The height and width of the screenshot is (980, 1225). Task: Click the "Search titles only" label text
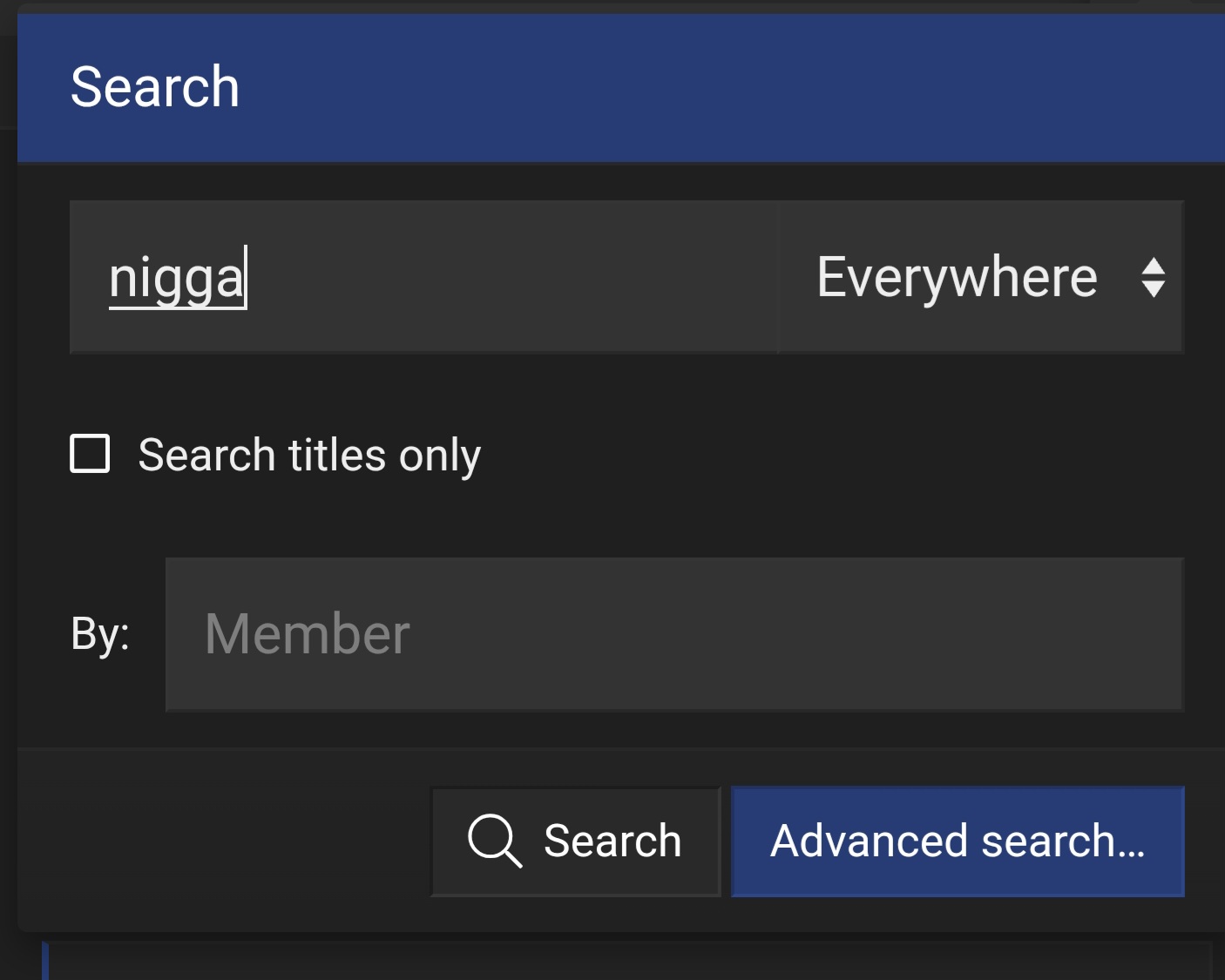(309, 456)
